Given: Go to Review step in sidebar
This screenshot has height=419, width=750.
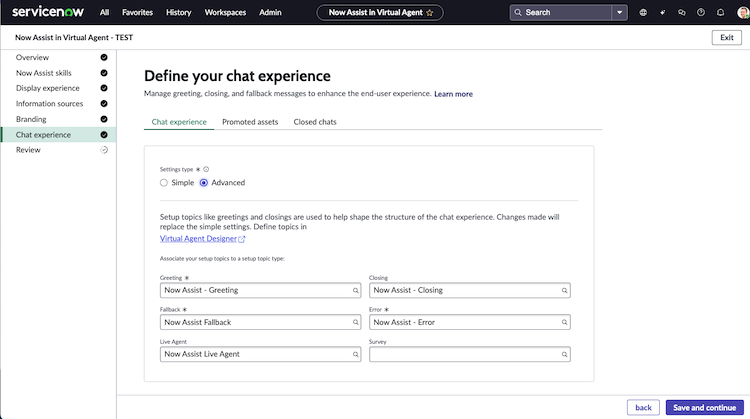Looking at the screenshot, I should 28,150.
